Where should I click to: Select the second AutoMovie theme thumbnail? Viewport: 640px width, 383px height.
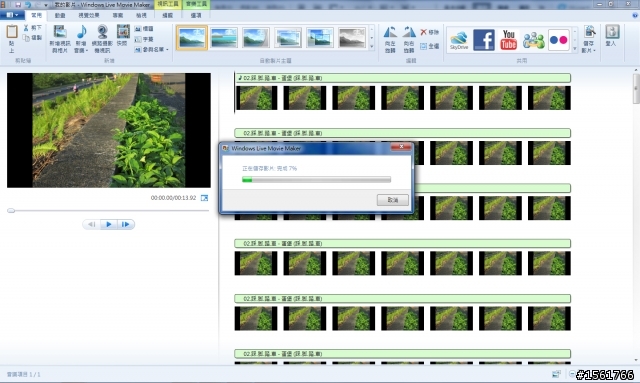point(224,38)
